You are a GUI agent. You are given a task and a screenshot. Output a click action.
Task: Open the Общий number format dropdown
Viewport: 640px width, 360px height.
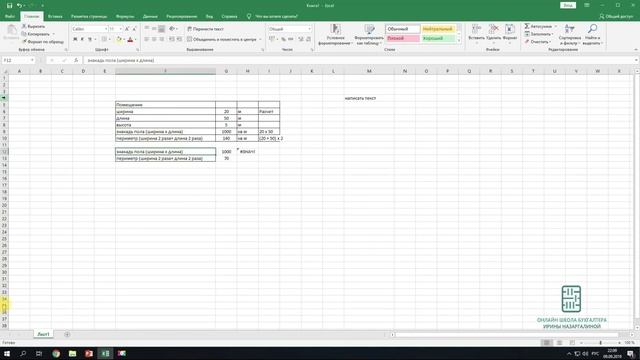[309, 29]
